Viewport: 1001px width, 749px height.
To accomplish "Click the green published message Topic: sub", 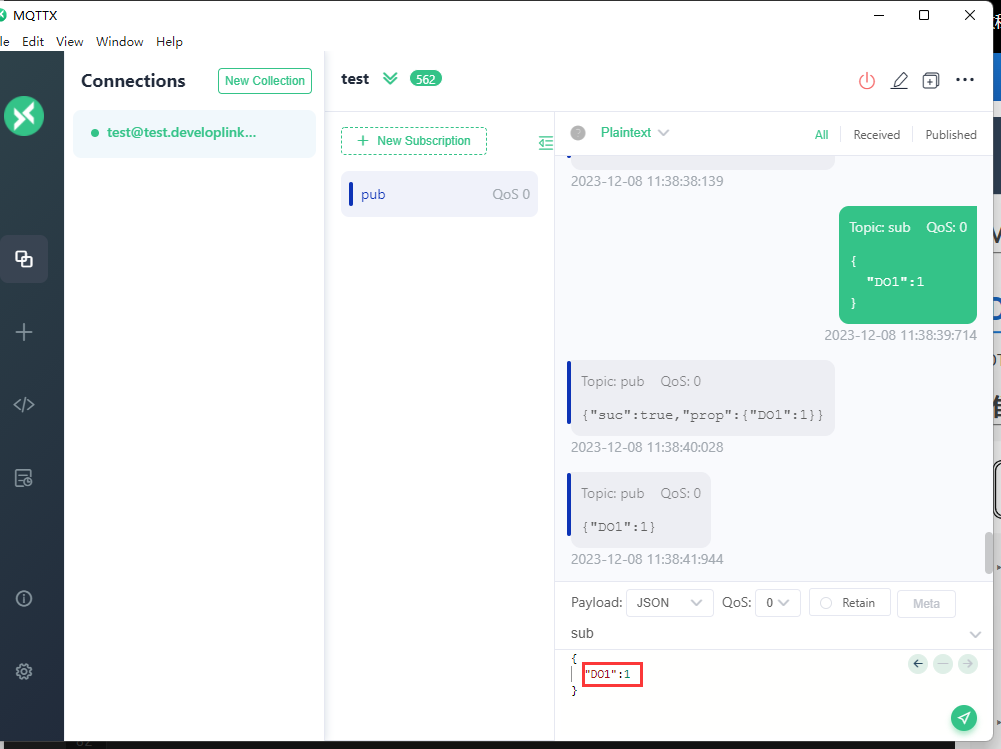I will pos(907,264).
